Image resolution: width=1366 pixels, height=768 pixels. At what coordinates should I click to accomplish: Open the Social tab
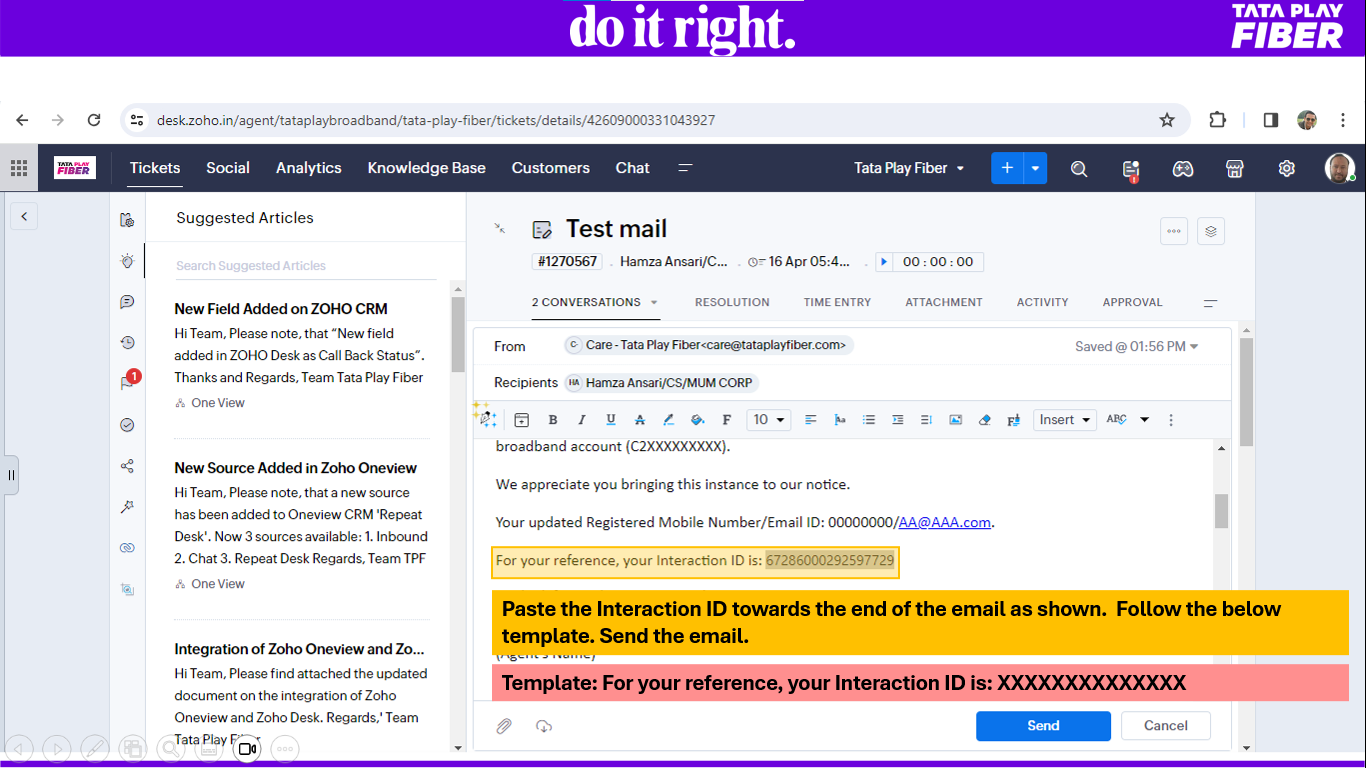pos(228,168)
